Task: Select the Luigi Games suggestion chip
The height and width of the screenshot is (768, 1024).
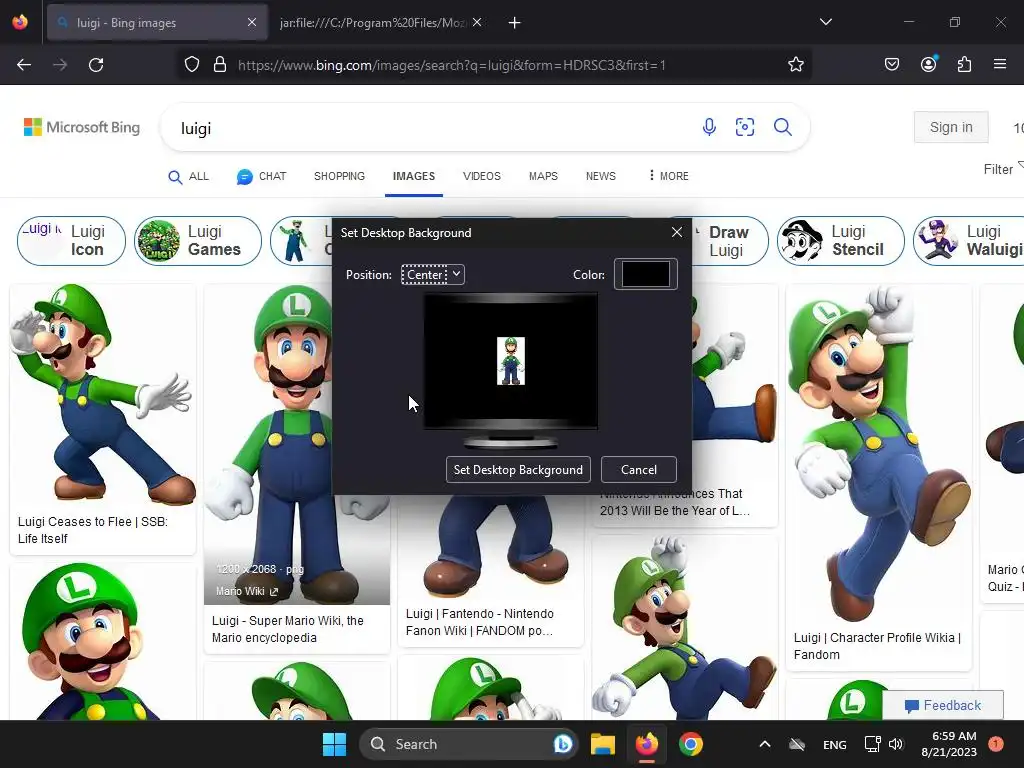Action: pyautogui.click(x=198, y=240)
